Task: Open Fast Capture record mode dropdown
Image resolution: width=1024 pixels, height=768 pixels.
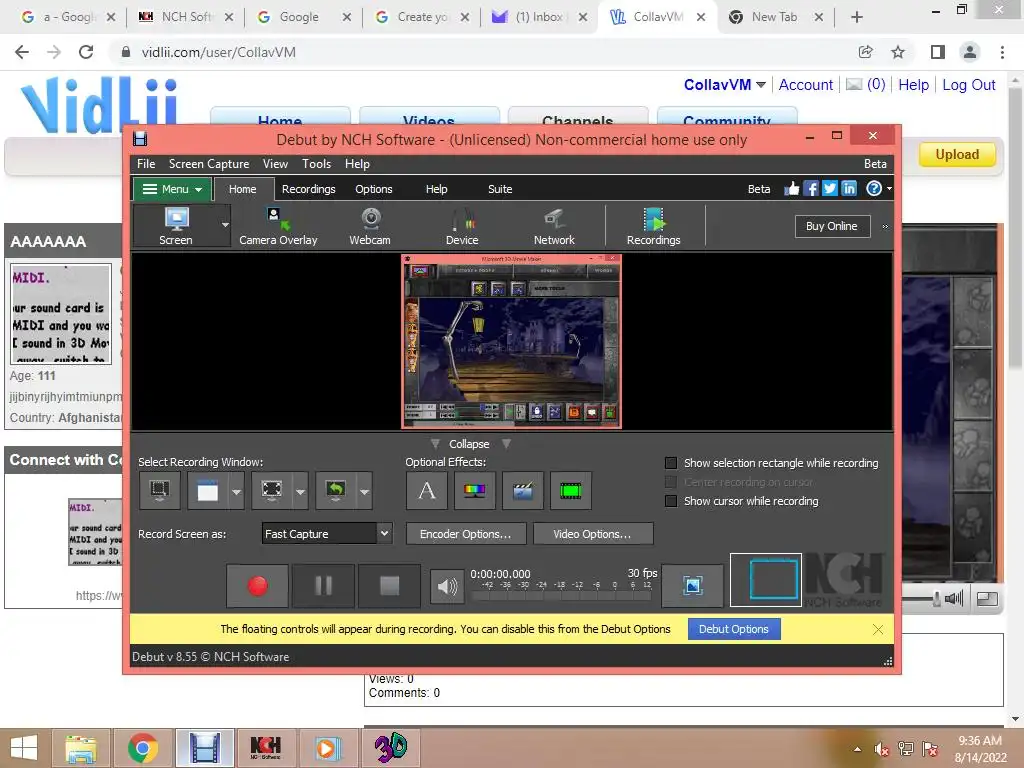Action: [x=327, y=534]
